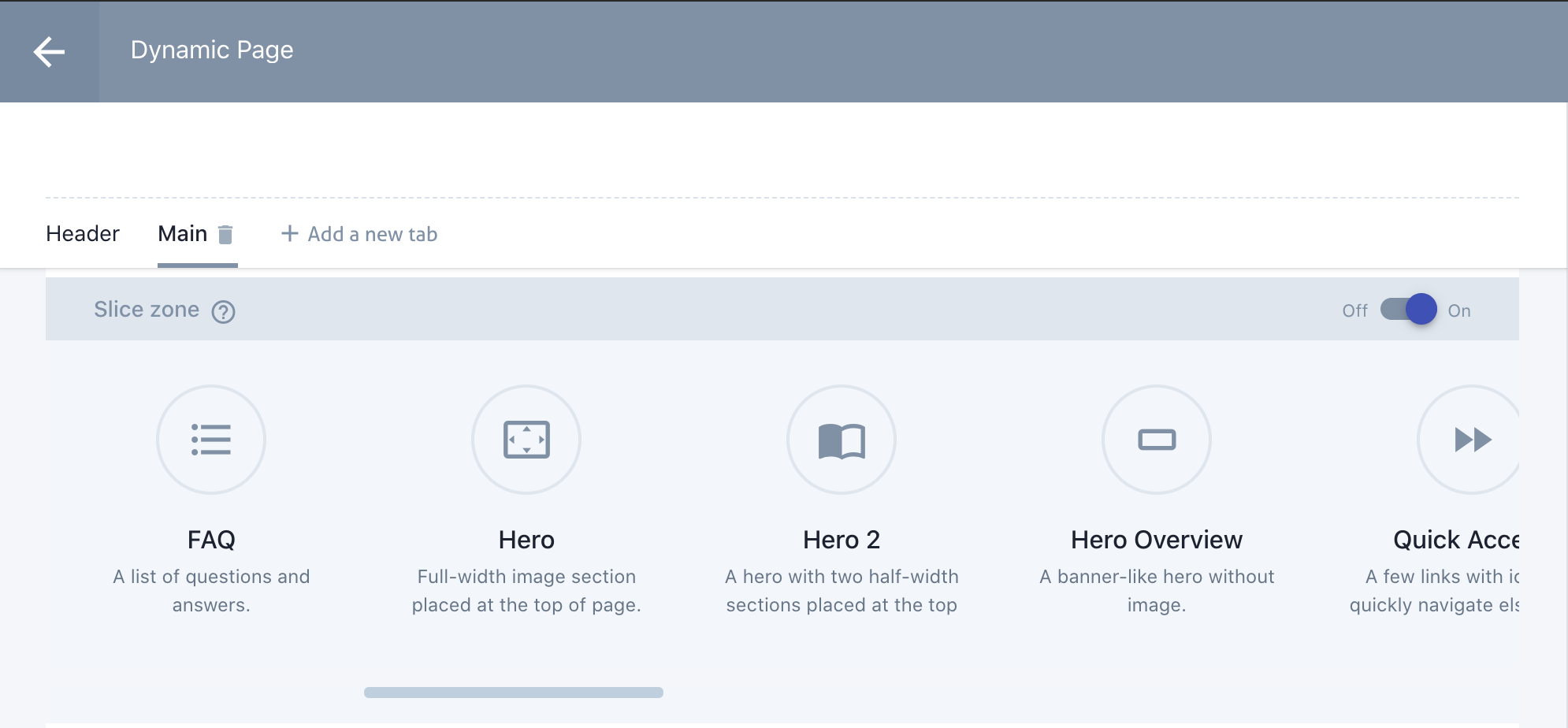This screenshot has height=728, width=1568.
Task: Toggle the Slice zone switch
Action: click(1408, 310)
